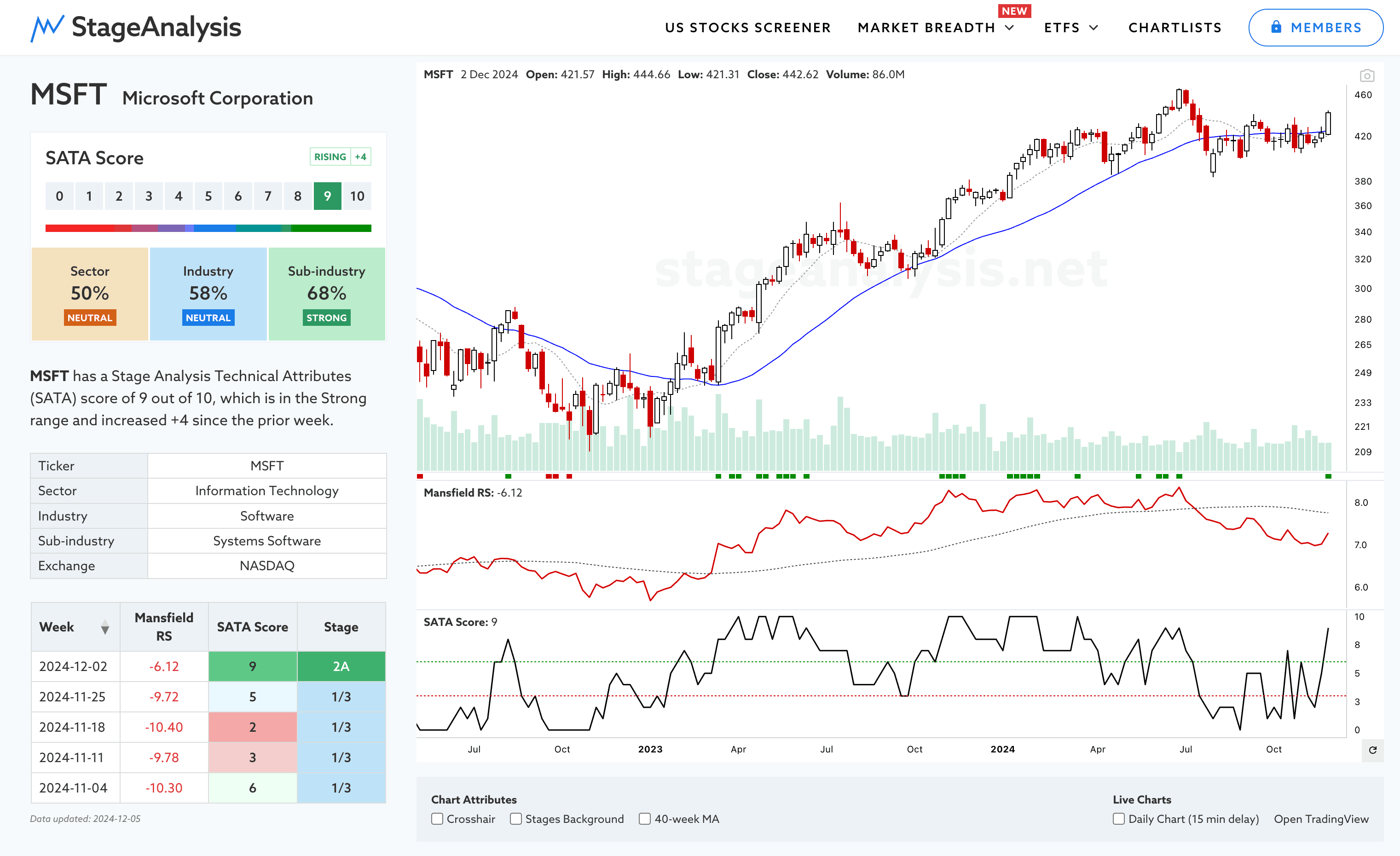Image resolution: width=1400 pixels, height=856 pixels.
Task: Click the Mansfield RS column header
Action: 164,627
